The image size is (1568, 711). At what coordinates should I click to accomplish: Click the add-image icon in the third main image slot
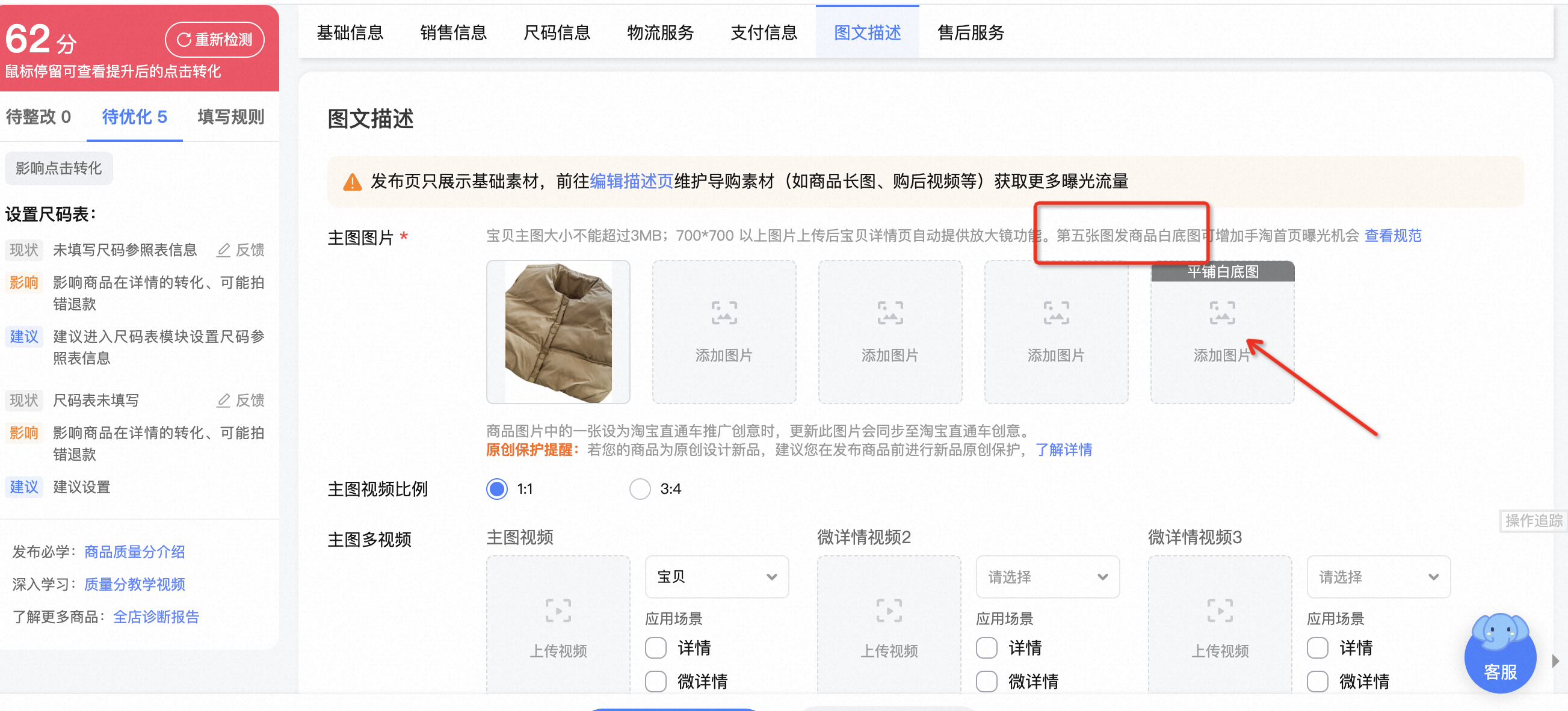click(x=890, y=313)
